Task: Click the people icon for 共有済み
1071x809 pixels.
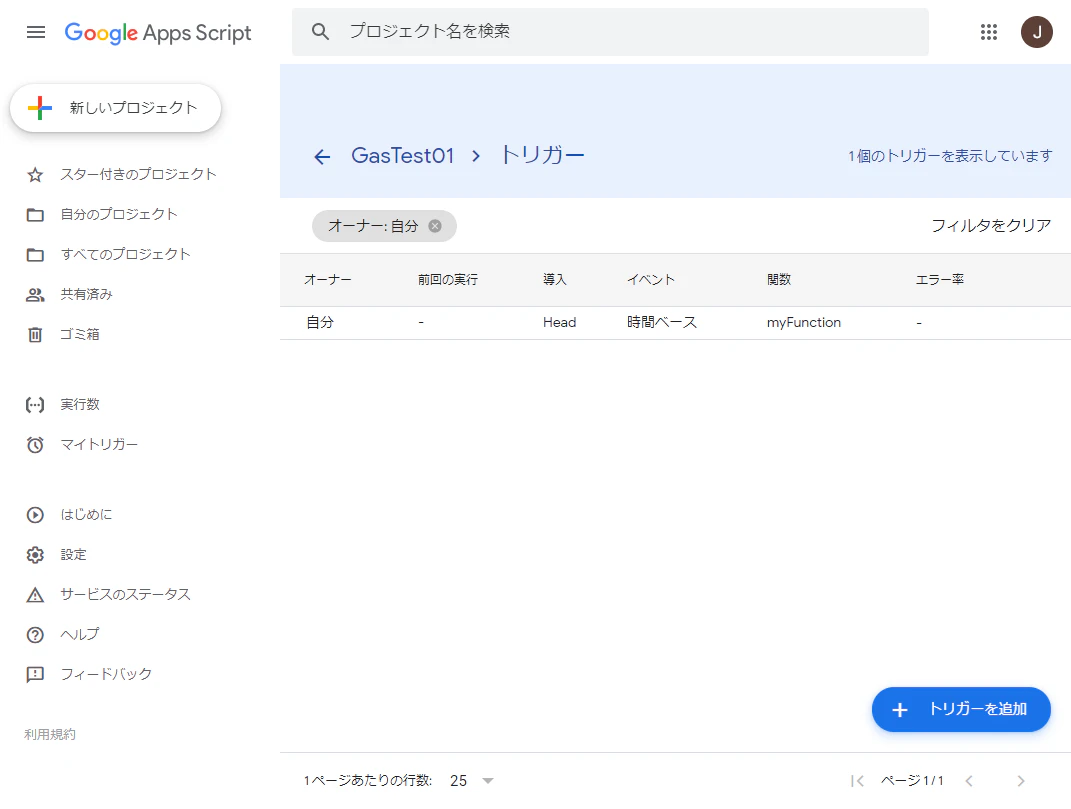Action: click(x=35, y=295)
